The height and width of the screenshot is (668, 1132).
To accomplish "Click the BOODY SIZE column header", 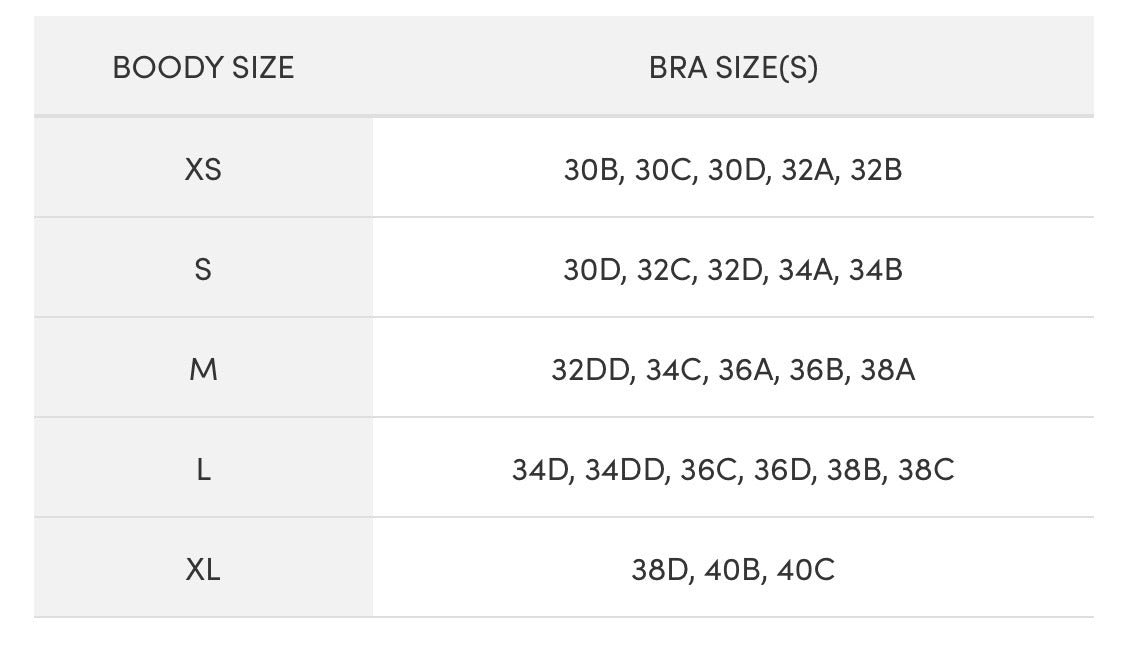I will point(203,68).
